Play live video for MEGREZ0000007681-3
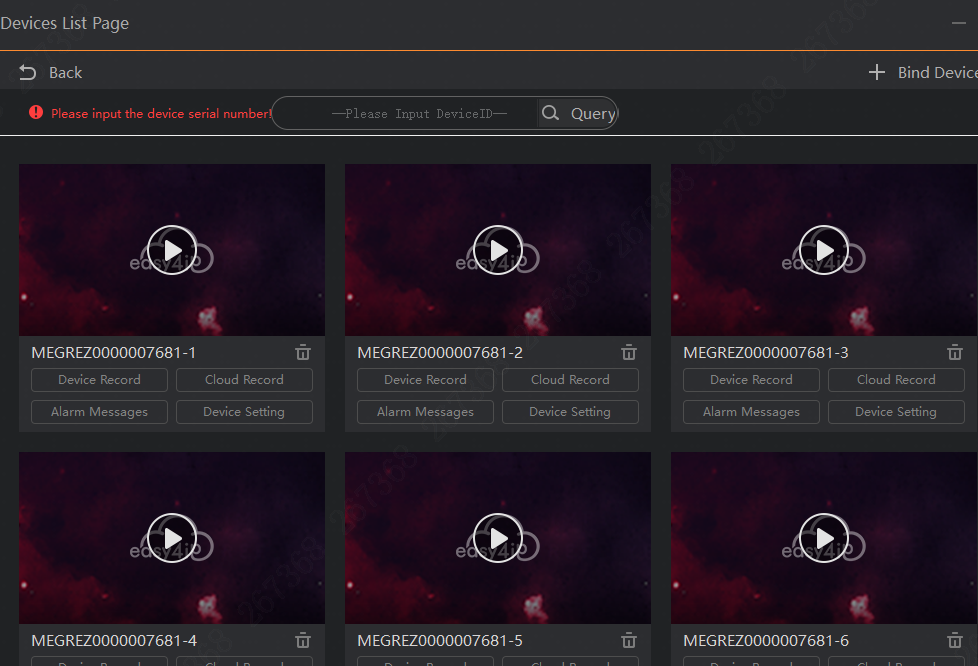 (824, 250)
